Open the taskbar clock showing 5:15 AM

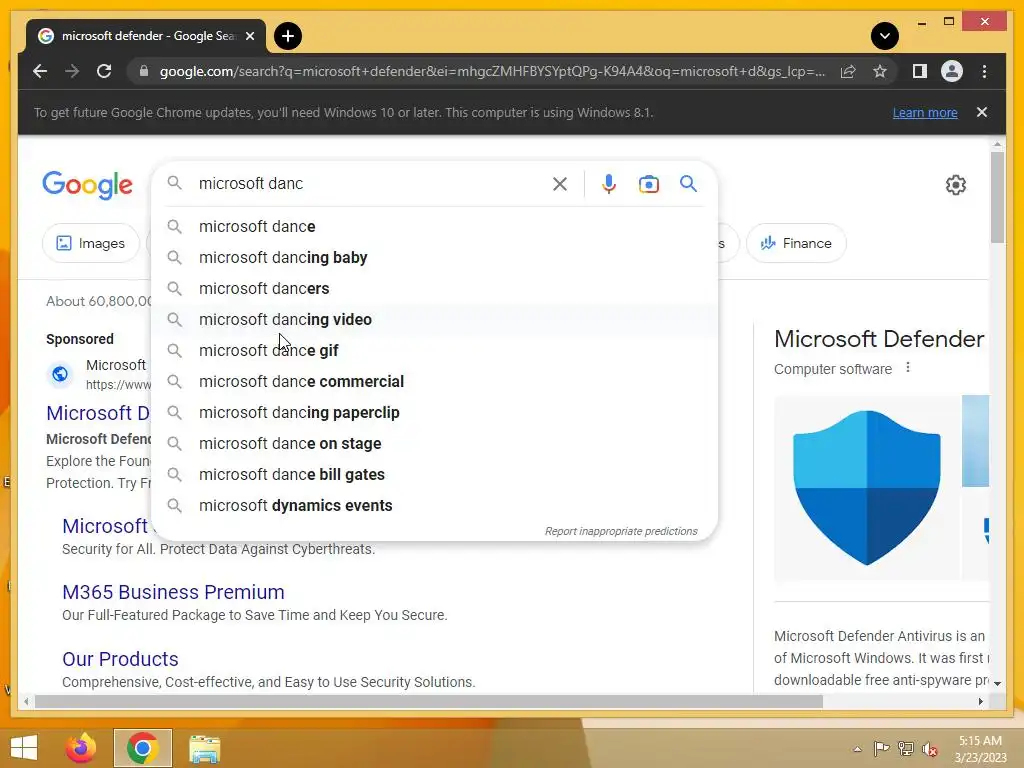[980, 749]
